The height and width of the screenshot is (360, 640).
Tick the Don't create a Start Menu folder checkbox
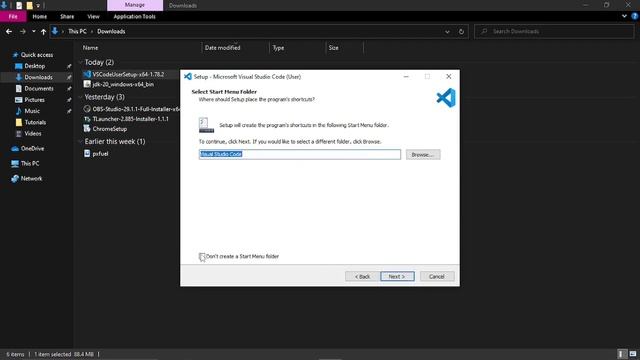tap(202, 256)
